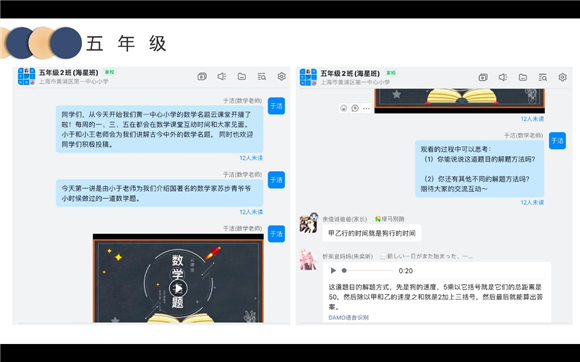
Task: Click the DAMO语音识别 link
Action: pyautogui.click(x=348, y=317)
